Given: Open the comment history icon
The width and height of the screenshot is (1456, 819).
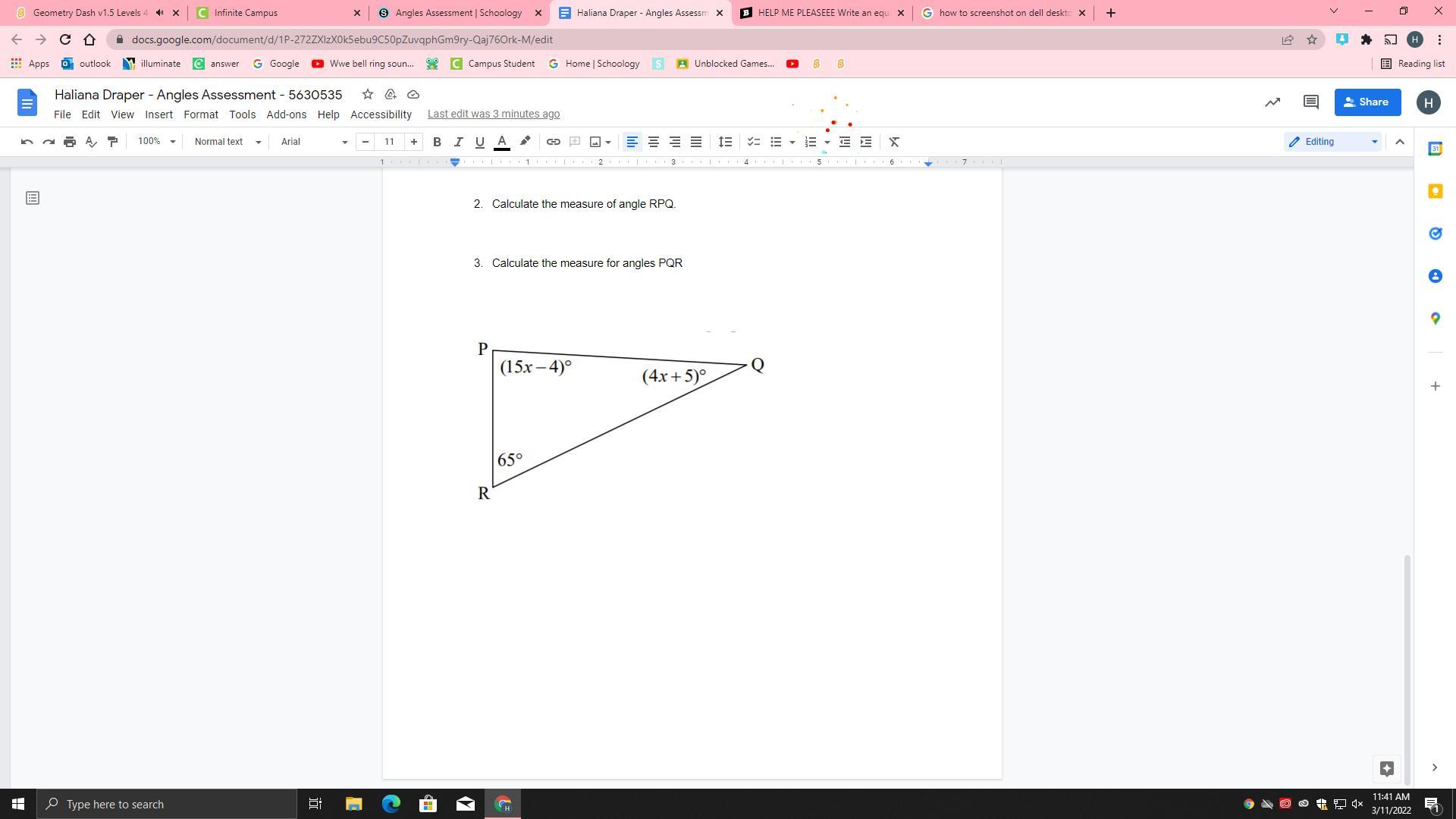Looking at the screenshot, I should coord(1310,102).
